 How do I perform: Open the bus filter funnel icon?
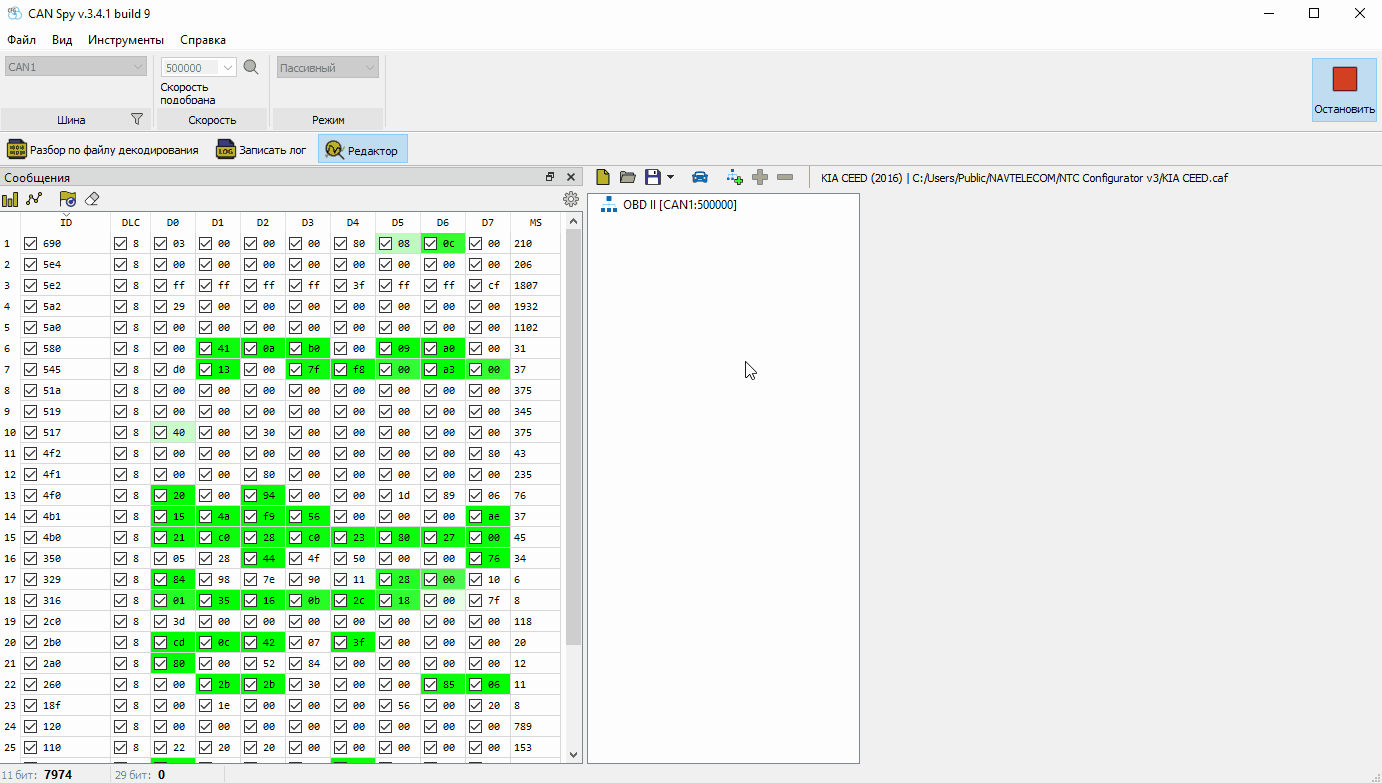137,119
